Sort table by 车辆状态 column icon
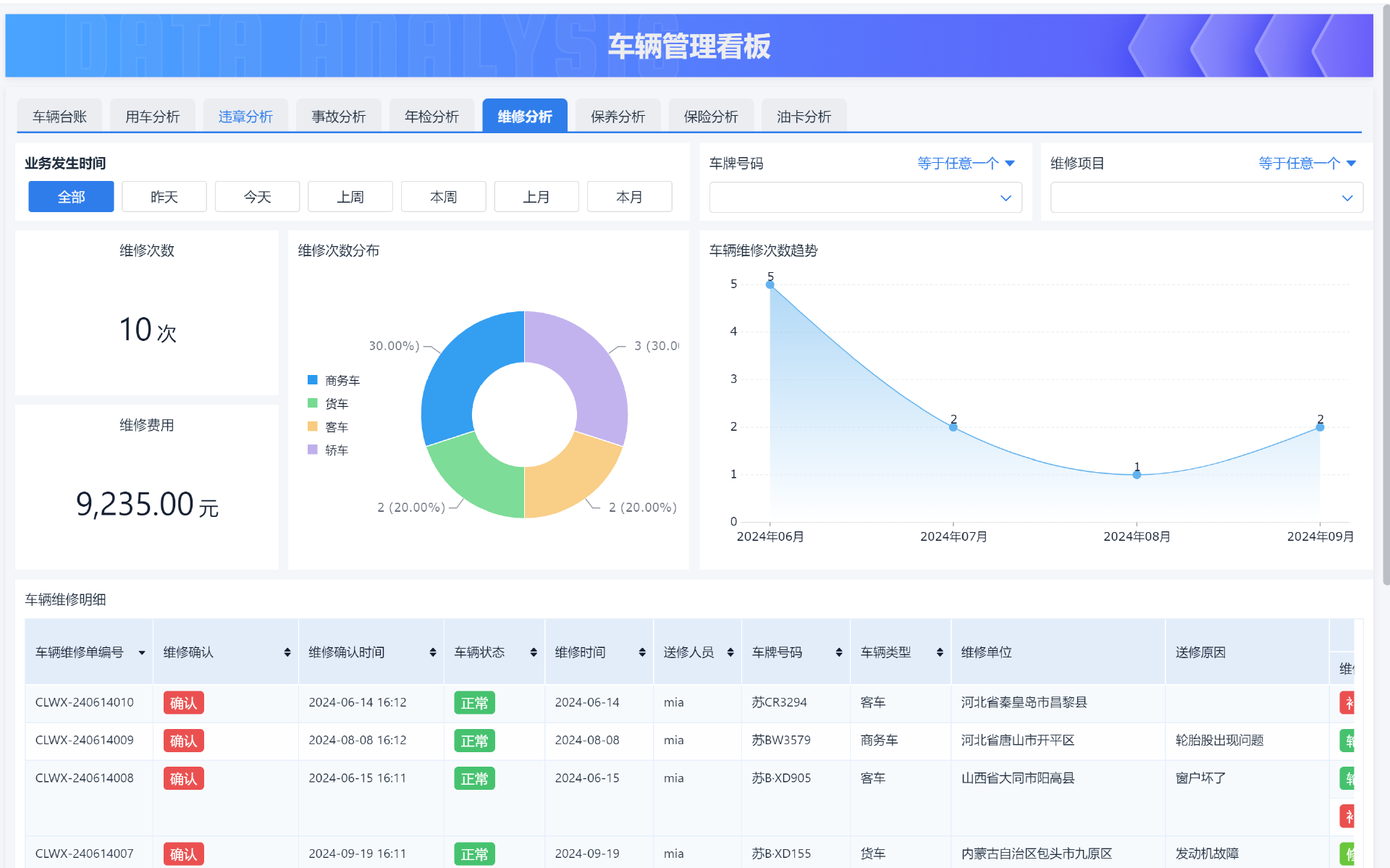Viewport: 1390px width, 868px height. tap(534, 652)
